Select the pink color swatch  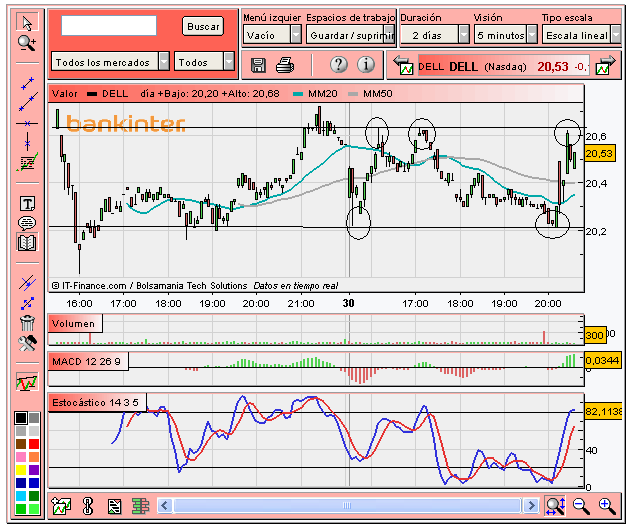[21, 457]
